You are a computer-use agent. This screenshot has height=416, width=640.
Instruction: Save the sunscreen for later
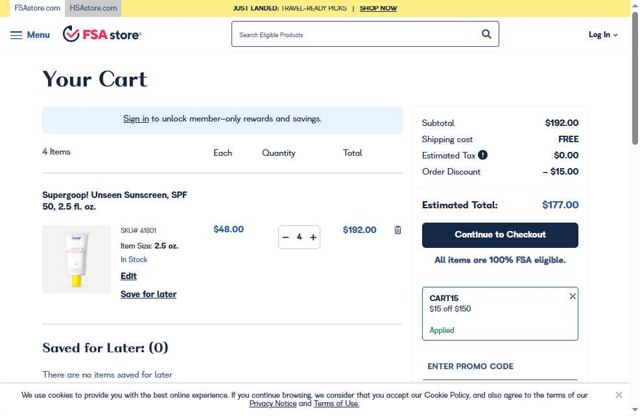coord(148,295)
